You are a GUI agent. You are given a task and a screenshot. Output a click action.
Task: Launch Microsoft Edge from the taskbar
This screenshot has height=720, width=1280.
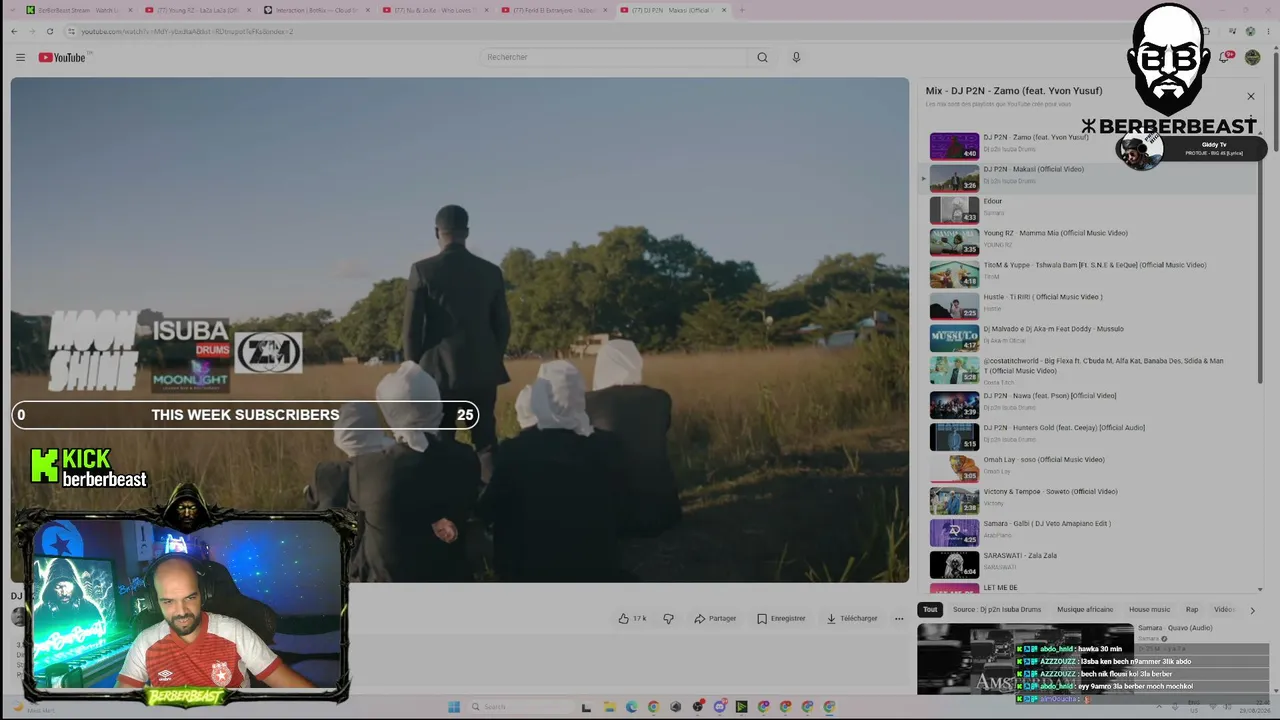pos(631,707)
